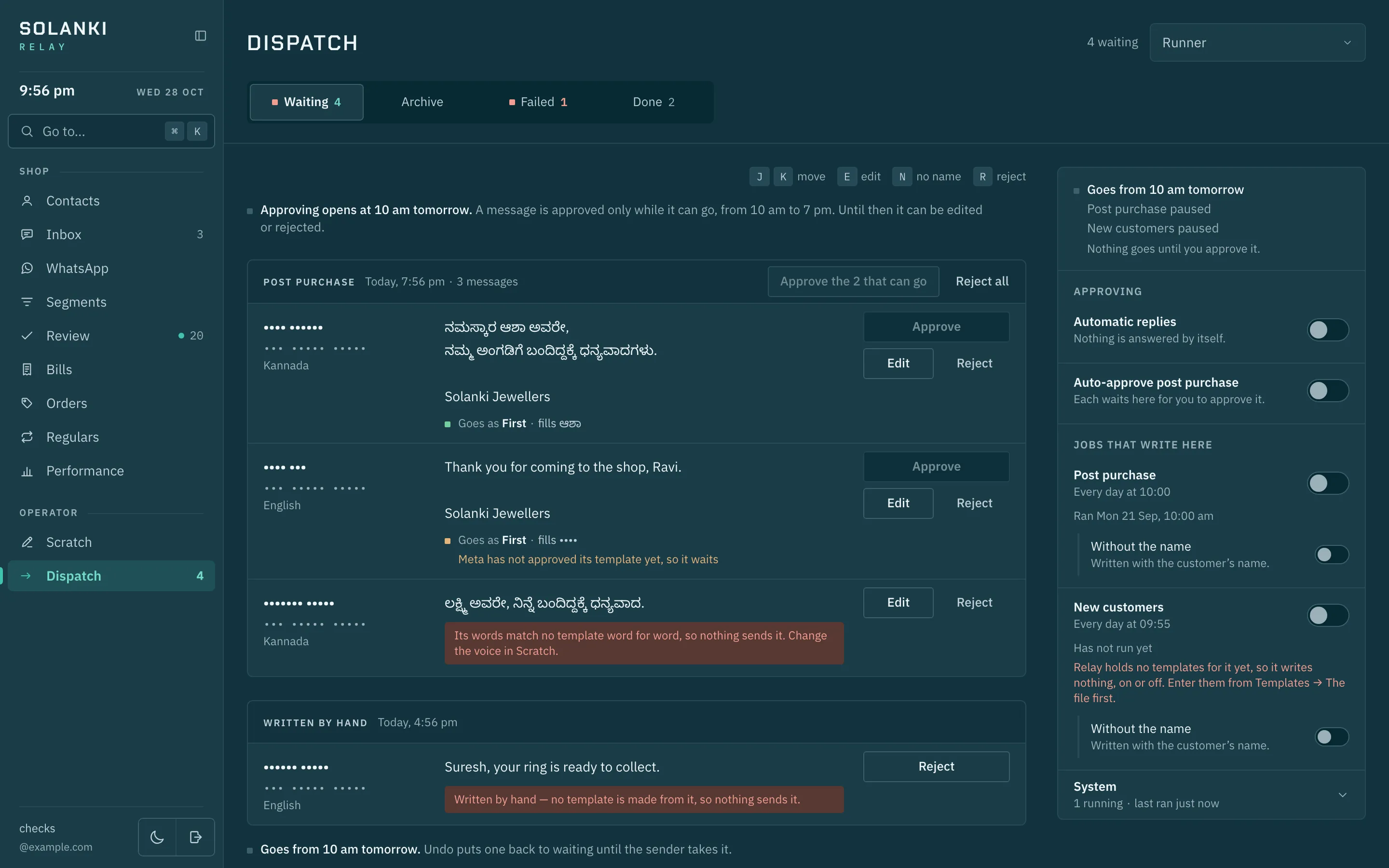
Task: Click the Segments filter icon
Action: click(27, 302)
